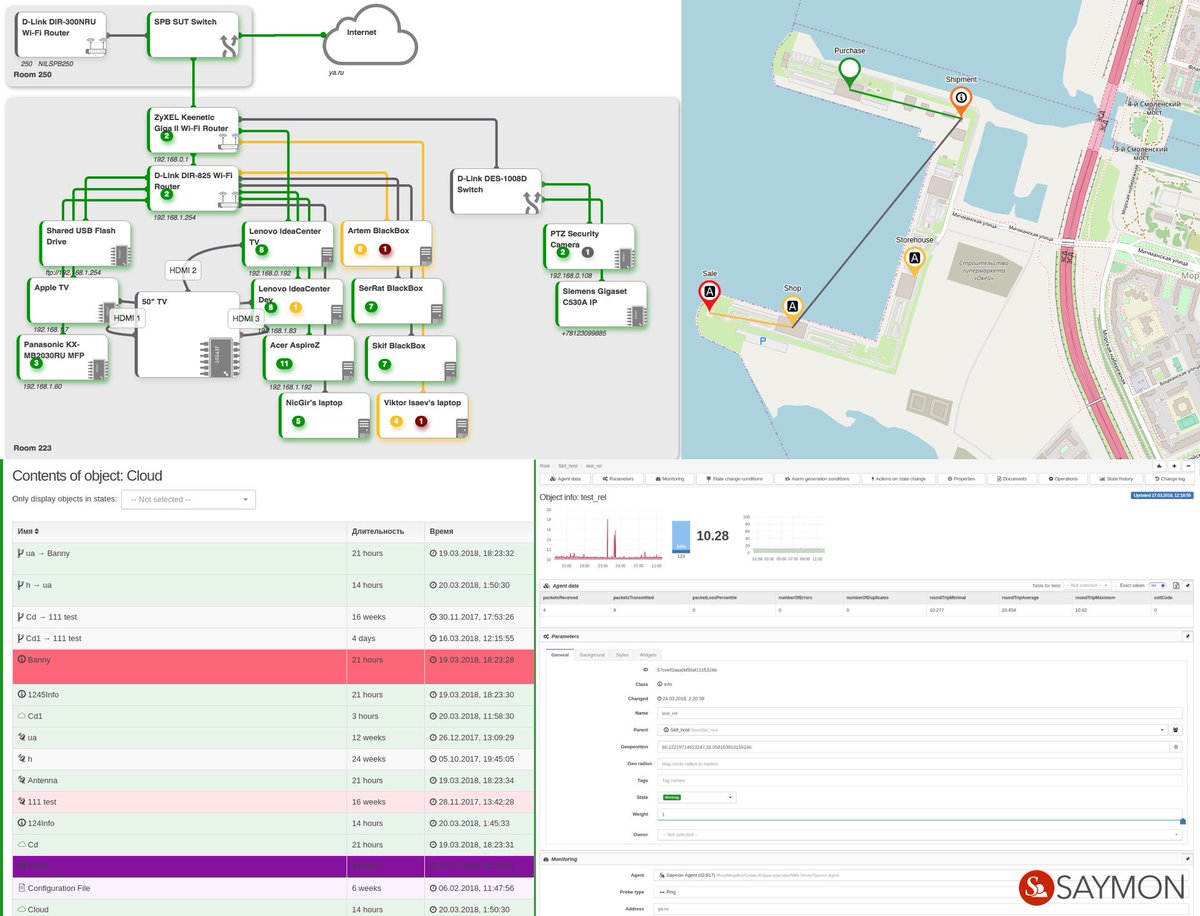Click the group icon next to Parent field
1200x916 pixels.
pos(1176,730)
